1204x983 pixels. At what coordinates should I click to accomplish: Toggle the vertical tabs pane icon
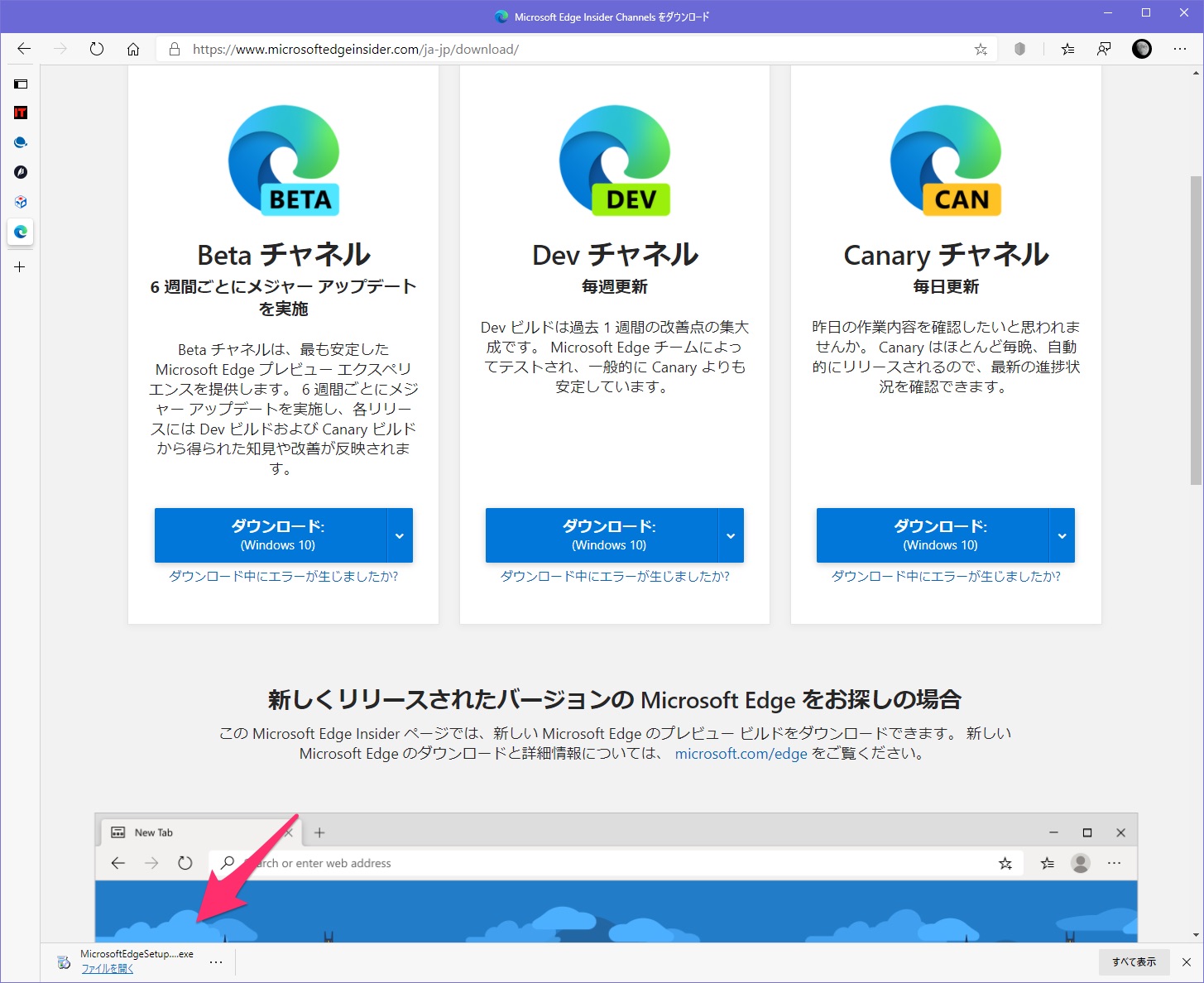[x=21, y=84]
